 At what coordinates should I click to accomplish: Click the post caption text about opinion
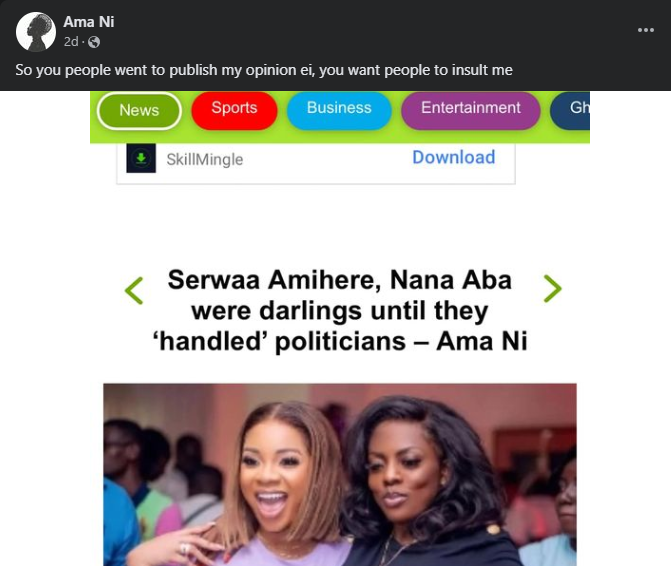pyautogui.click(x=264, y=70)
